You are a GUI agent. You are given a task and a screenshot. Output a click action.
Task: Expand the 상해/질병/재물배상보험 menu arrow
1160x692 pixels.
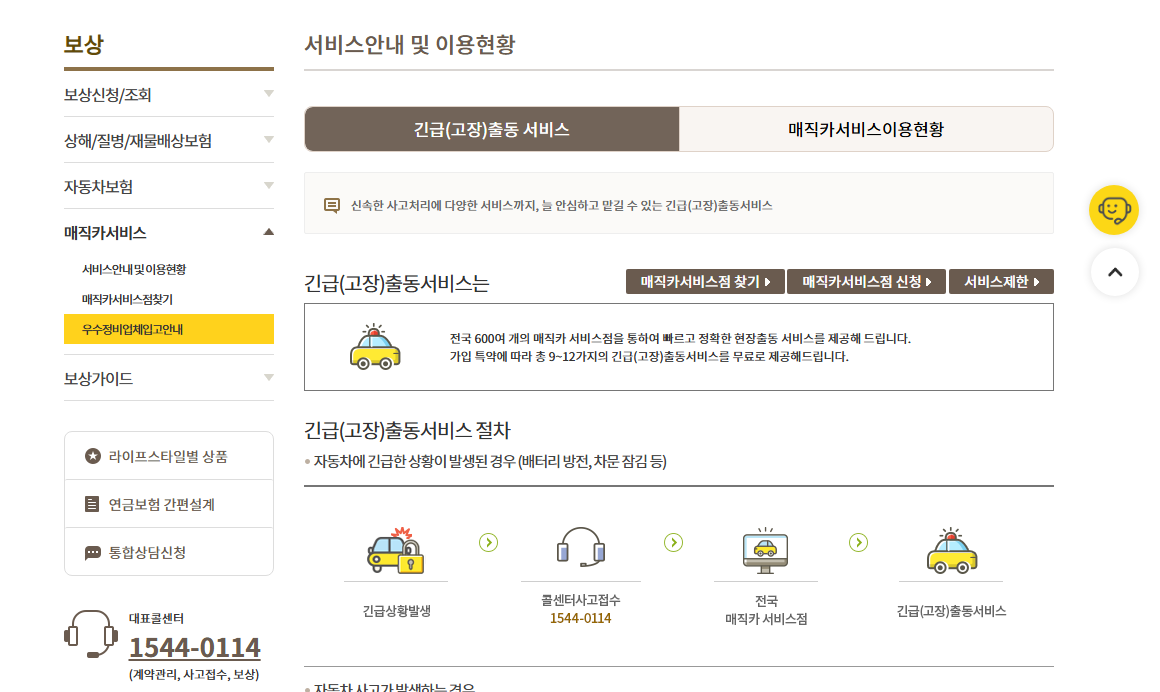point(269,140)
